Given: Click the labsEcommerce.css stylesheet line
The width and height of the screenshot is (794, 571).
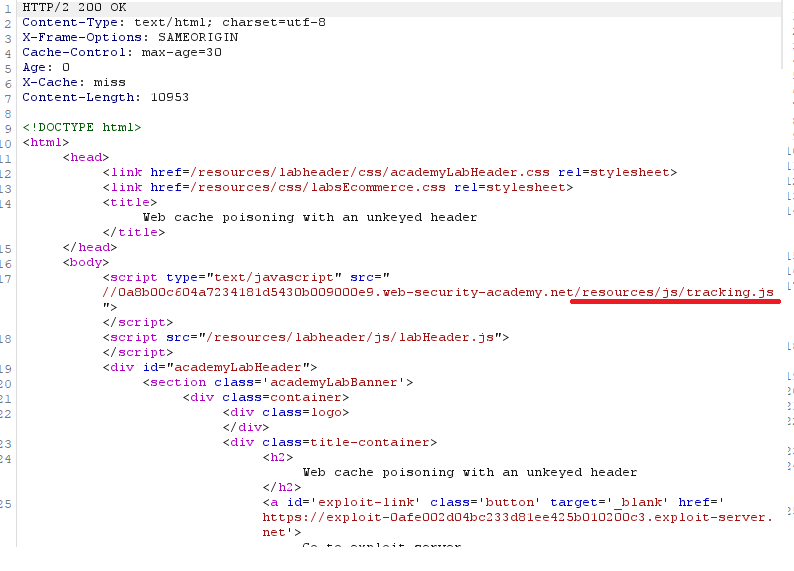Looking at the screenshot, I should pyautogui.click(x=338, y=187).
